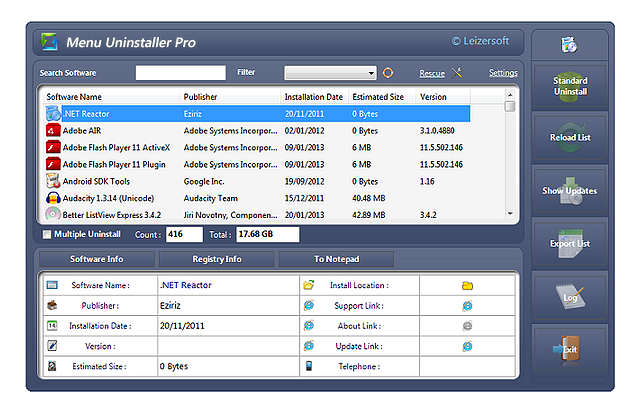Click the Android SDK Tools icon

[53, 181]
